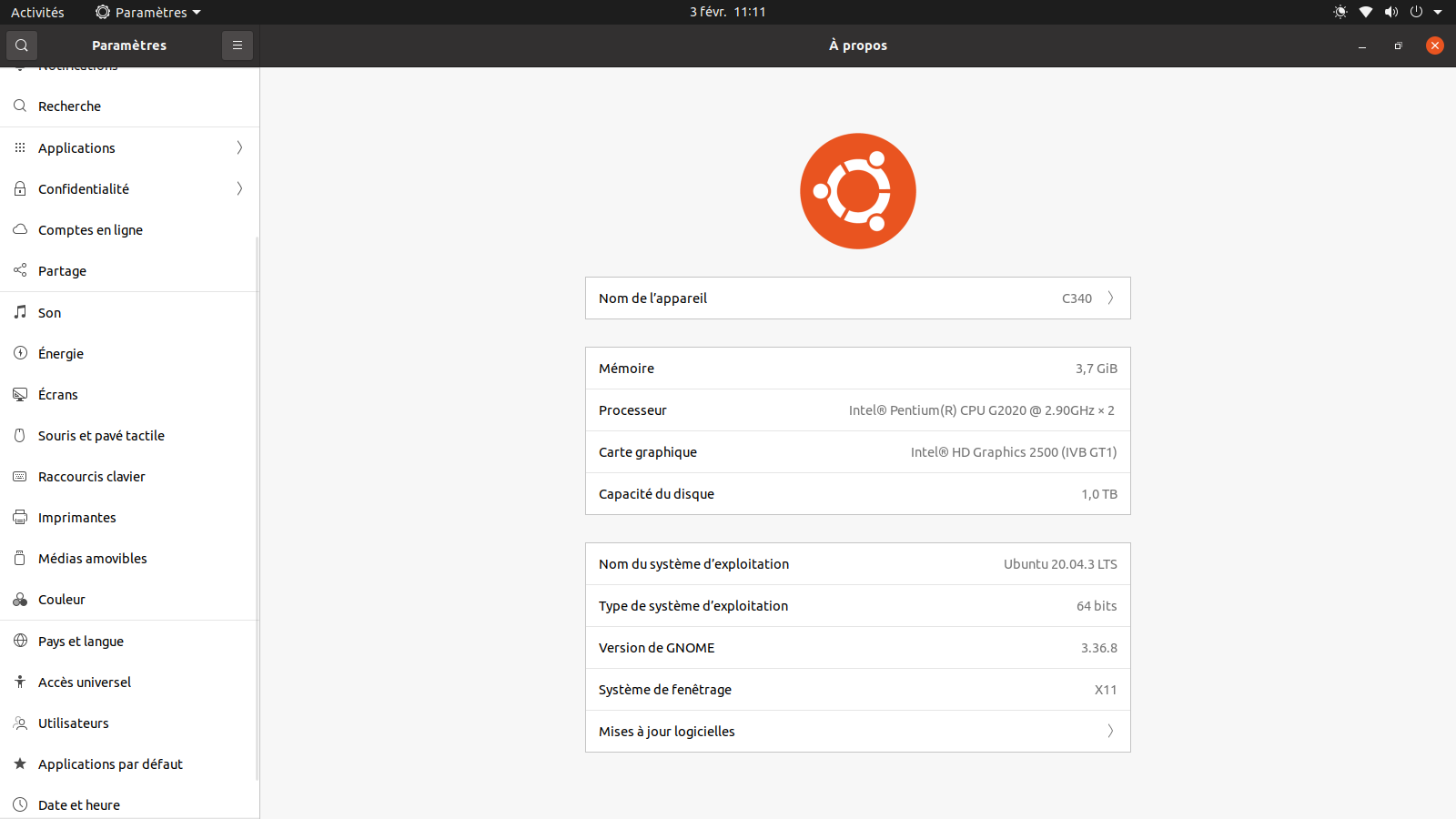Image resolution: width=1456 pixels, height=819 pixels.
Task: Open the Nom de l'appareil row
Action: pos(857,298)
